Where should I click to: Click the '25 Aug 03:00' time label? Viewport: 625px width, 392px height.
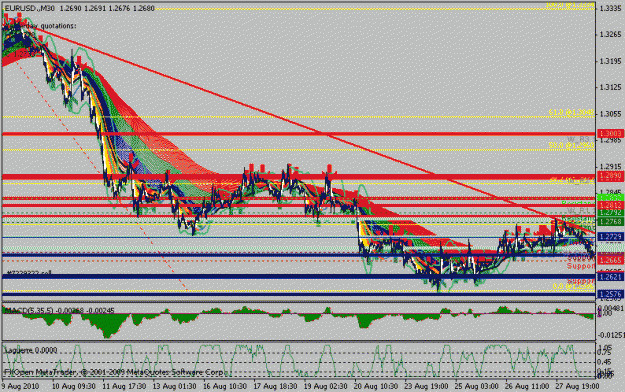tap(477, 386)
